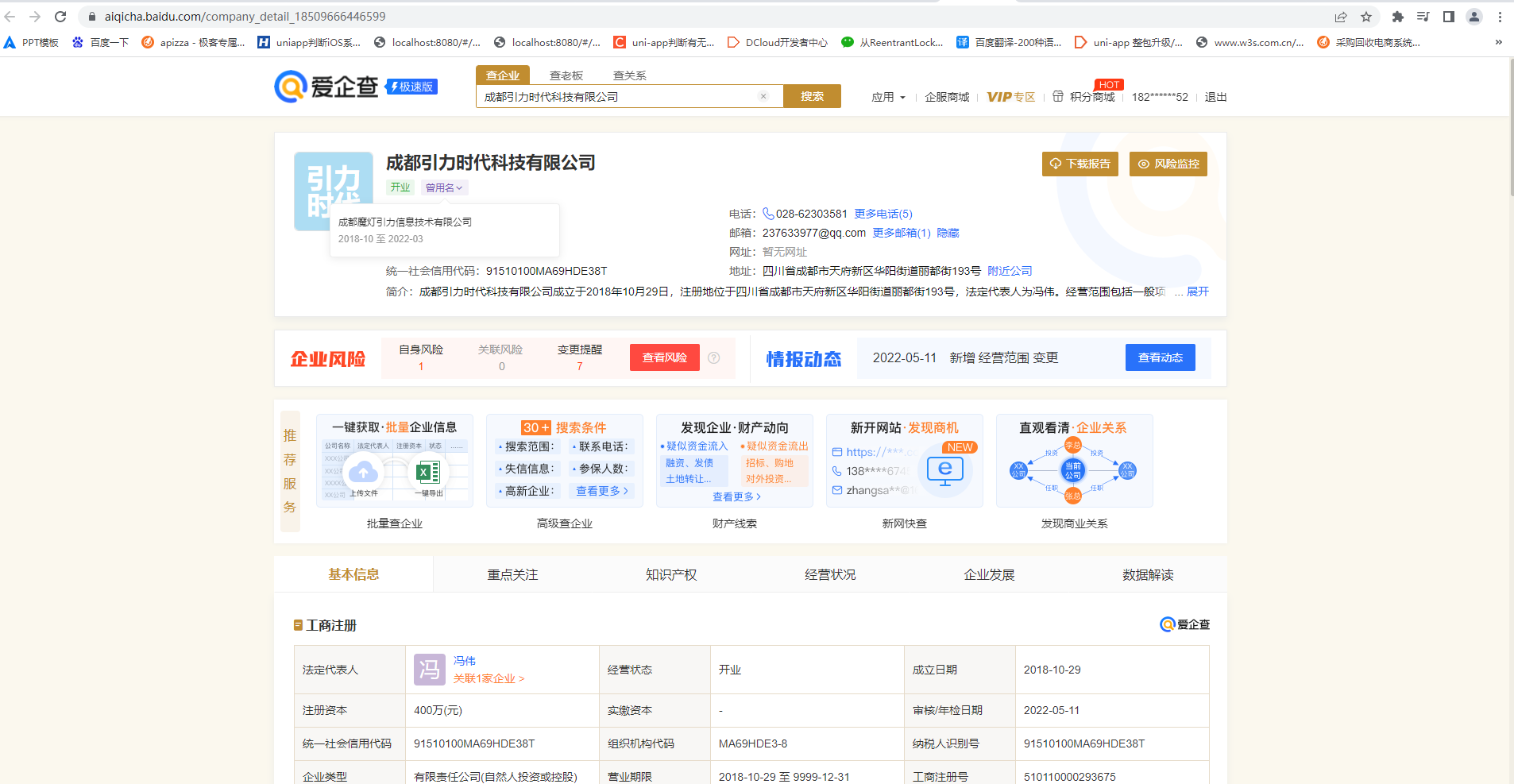
Task: Click the 极速版 badge
Action: tap(411, 87)
